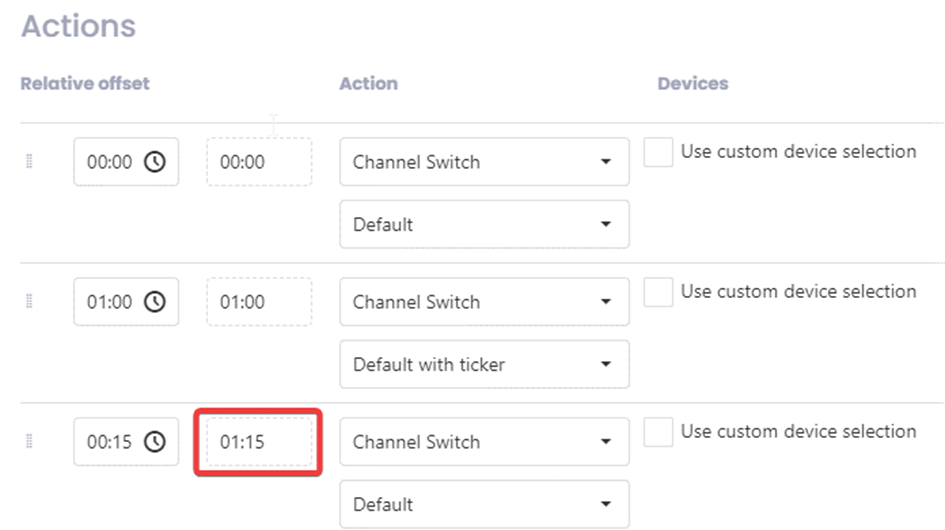Click the drag handle of the third action row

pos(29,442)
